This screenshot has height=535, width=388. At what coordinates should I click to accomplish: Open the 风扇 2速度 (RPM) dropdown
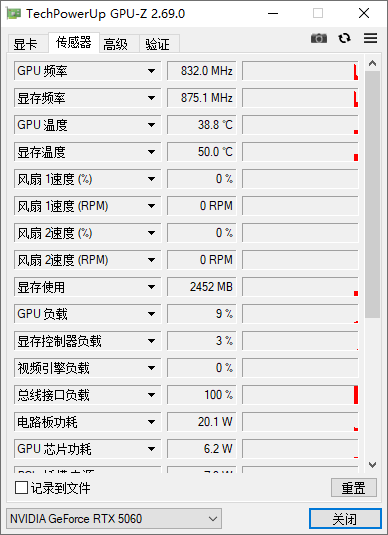[x=151, y=260]
